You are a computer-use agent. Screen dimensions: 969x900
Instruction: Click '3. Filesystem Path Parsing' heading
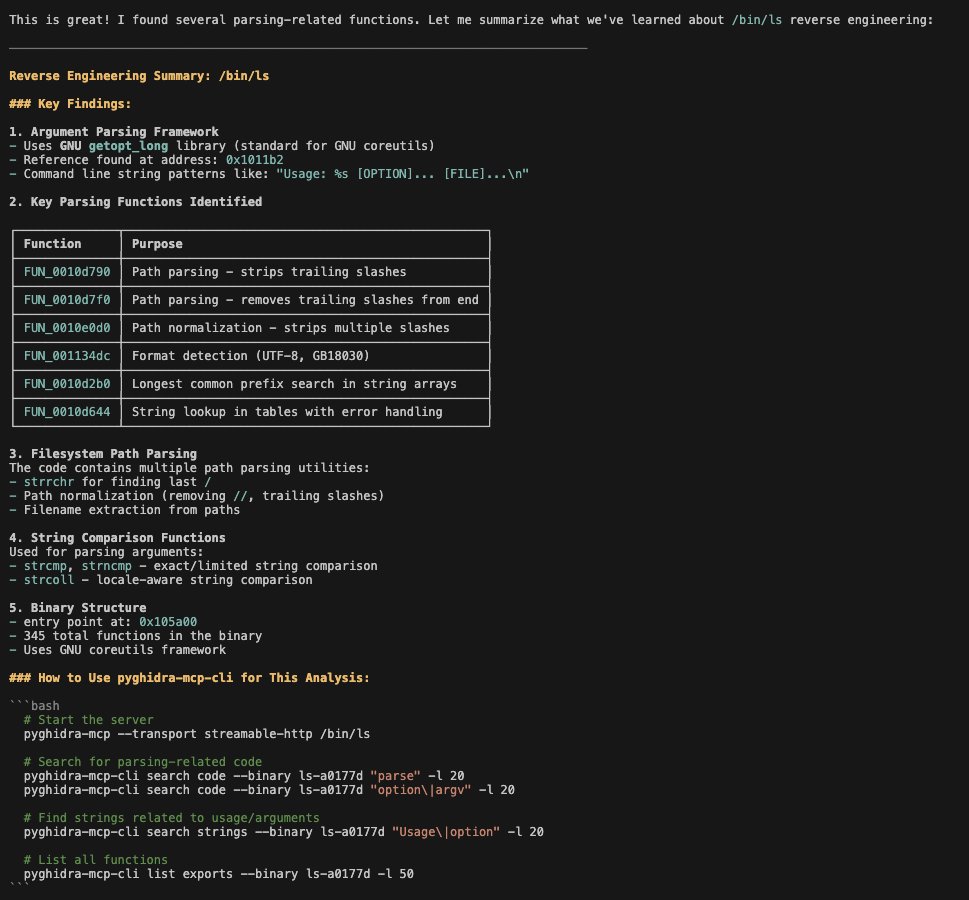[103, 454]
